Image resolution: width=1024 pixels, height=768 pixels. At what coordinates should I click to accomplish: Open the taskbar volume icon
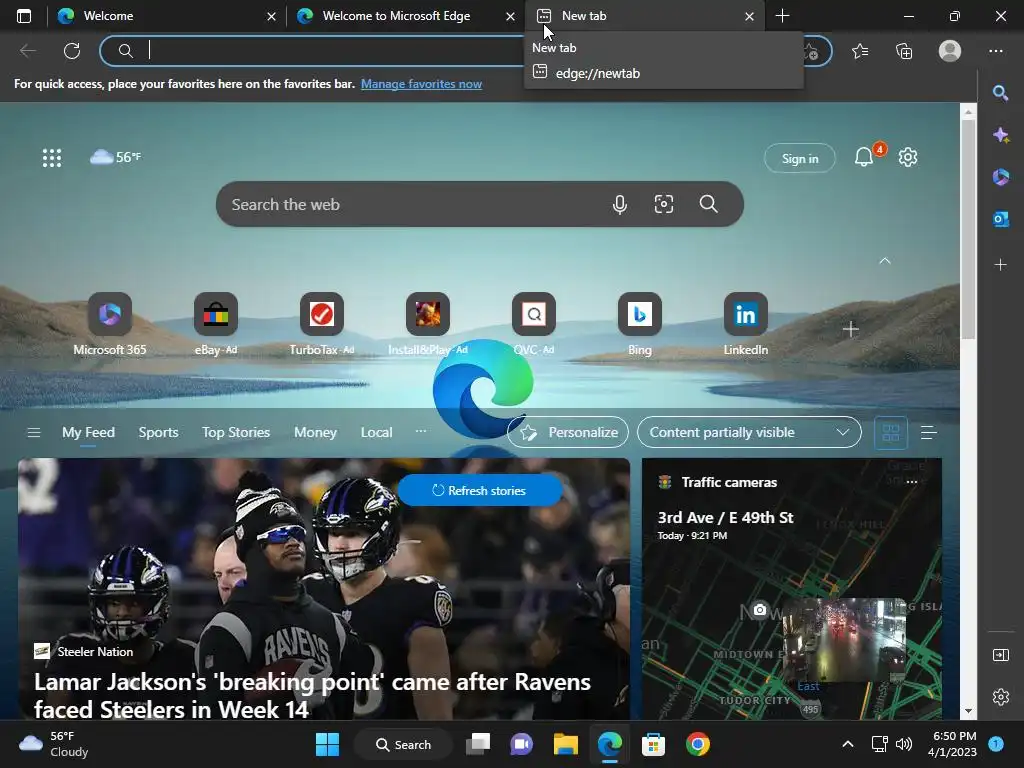[904, 744]
